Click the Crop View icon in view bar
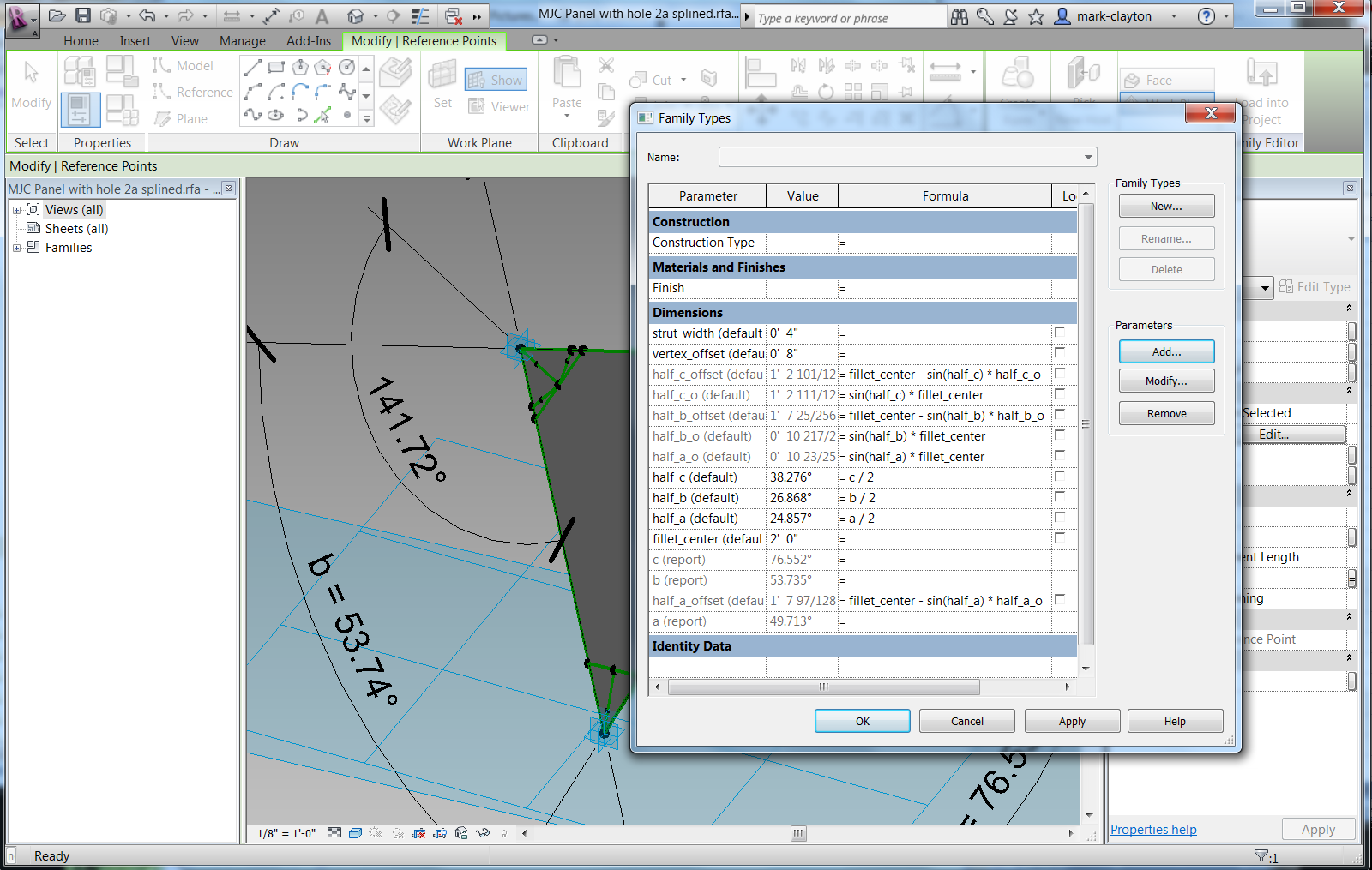Viewport: 1372px width, 870px height. pyautogui.click(x=418, y=833)
